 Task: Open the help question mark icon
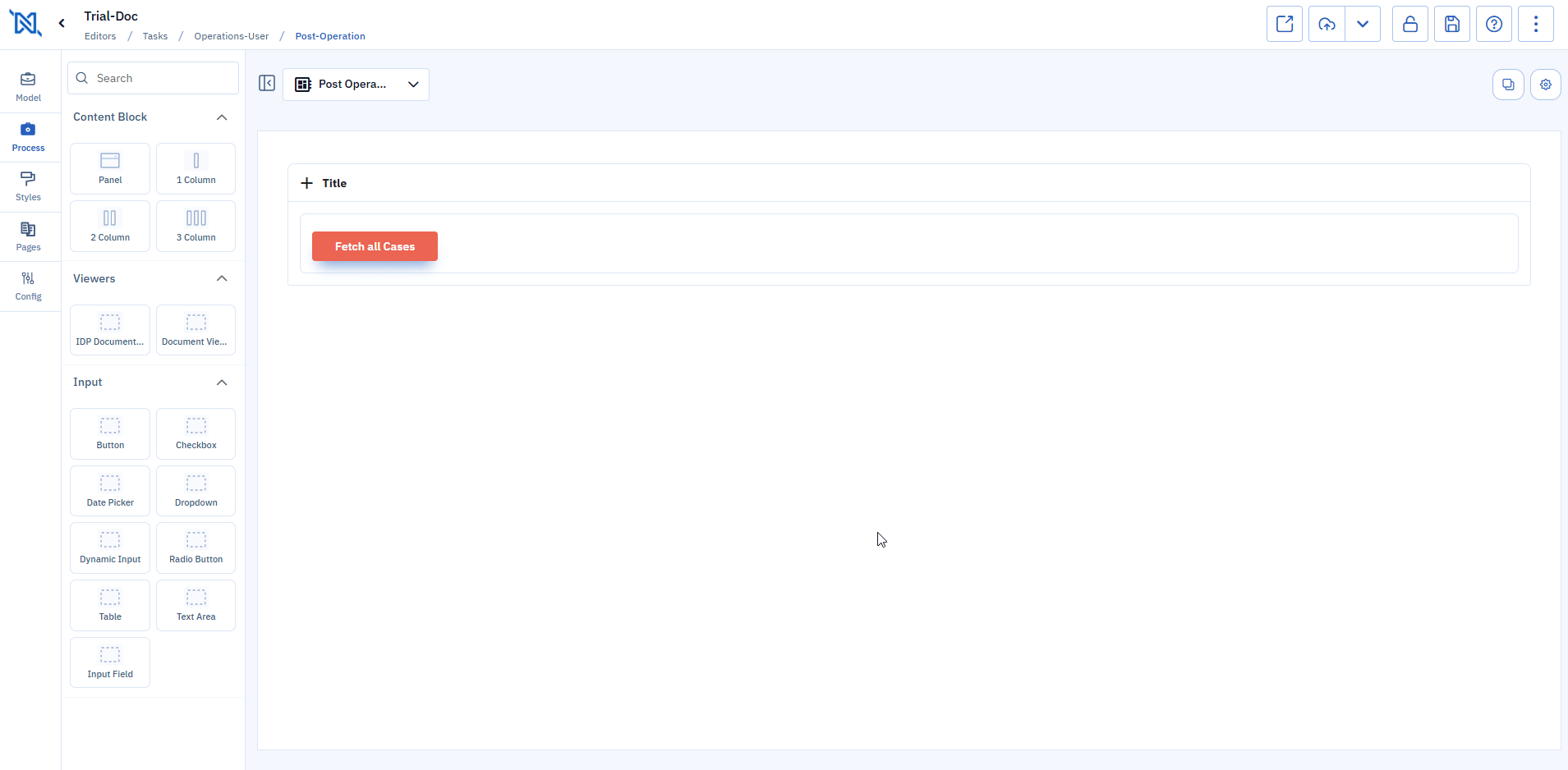[x=1494, y=24]
